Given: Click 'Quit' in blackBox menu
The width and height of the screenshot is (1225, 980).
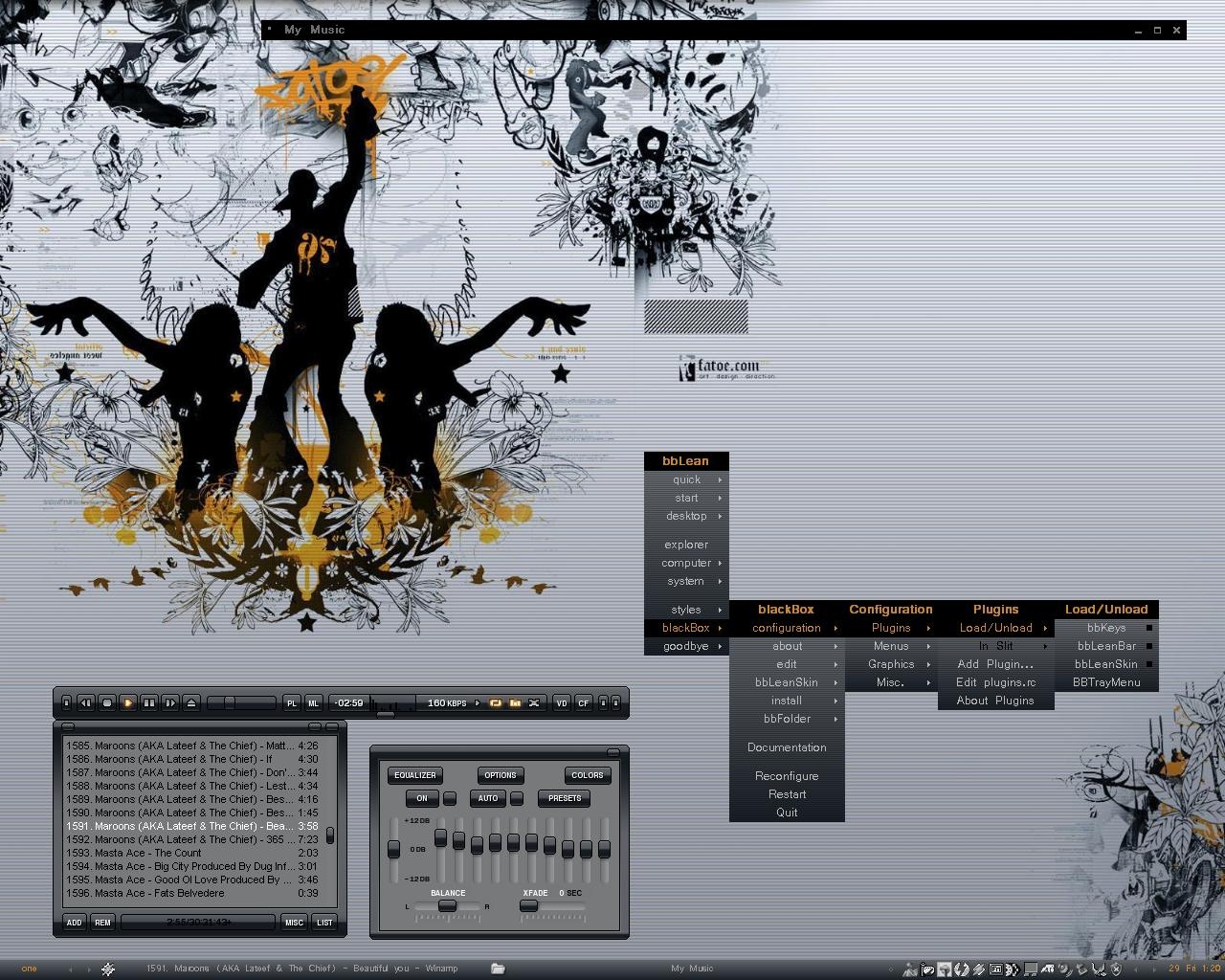Looking at the screenshot, I should click(787, 813).
